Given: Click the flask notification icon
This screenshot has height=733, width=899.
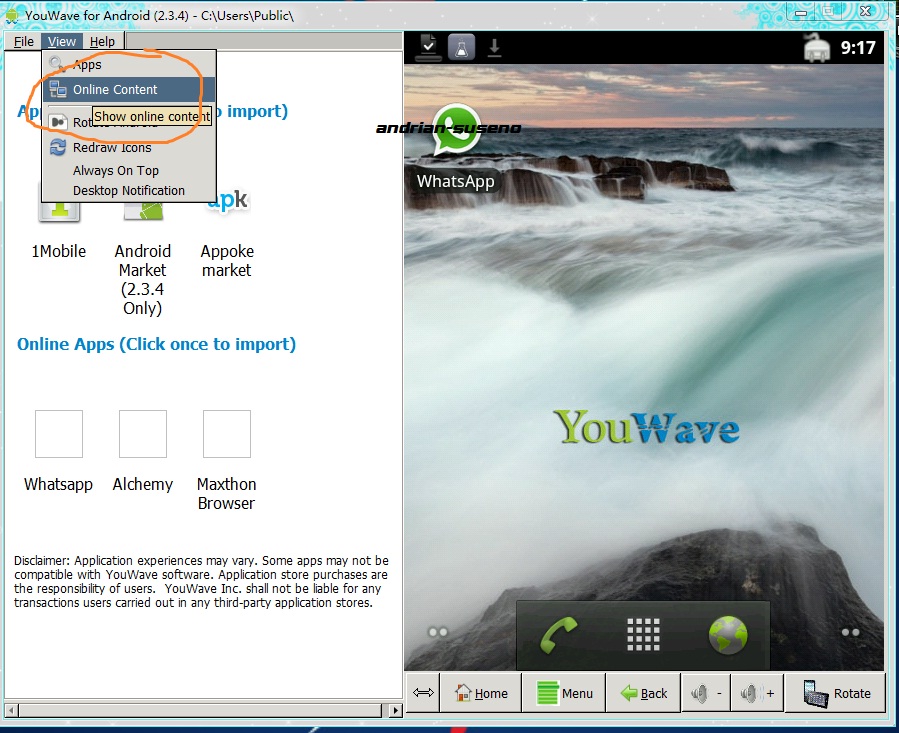Looking at the screenshot, I should pos(461,48).
